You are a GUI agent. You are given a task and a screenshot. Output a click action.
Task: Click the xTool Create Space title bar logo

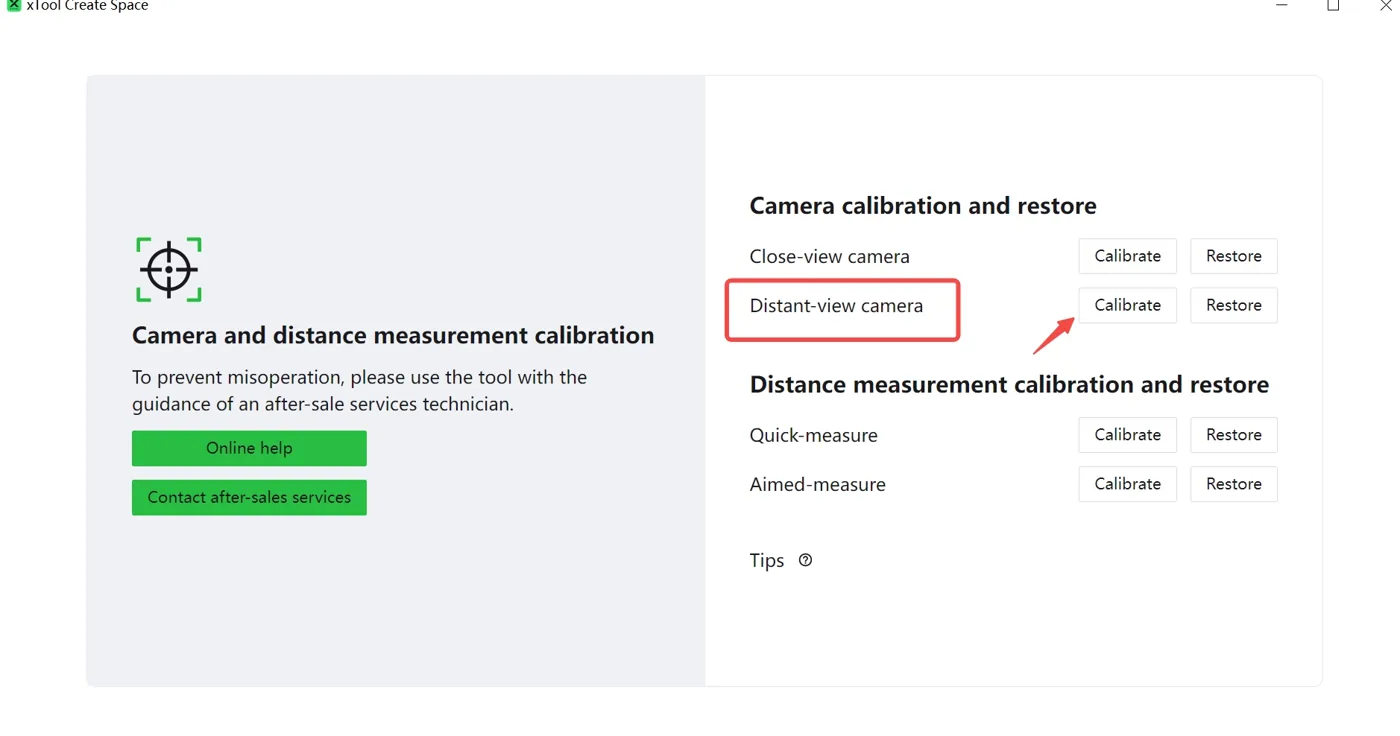coord(13,5)
